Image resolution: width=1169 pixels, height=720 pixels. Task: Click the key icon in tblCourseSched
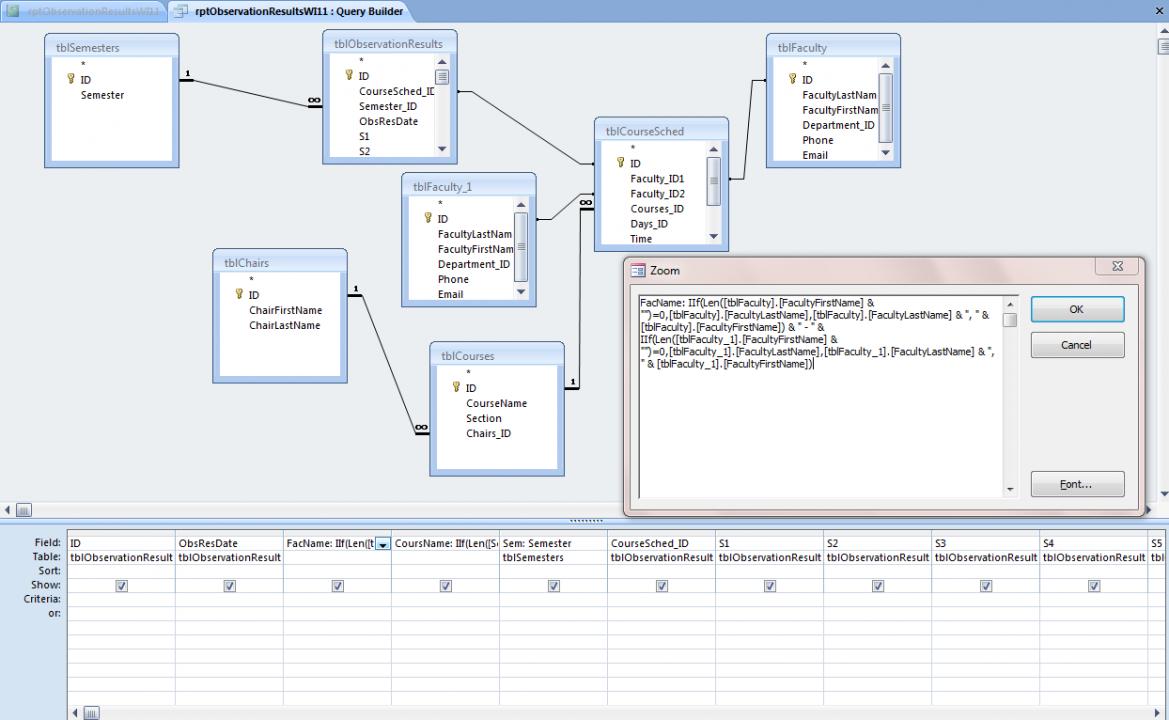point(620,162)
